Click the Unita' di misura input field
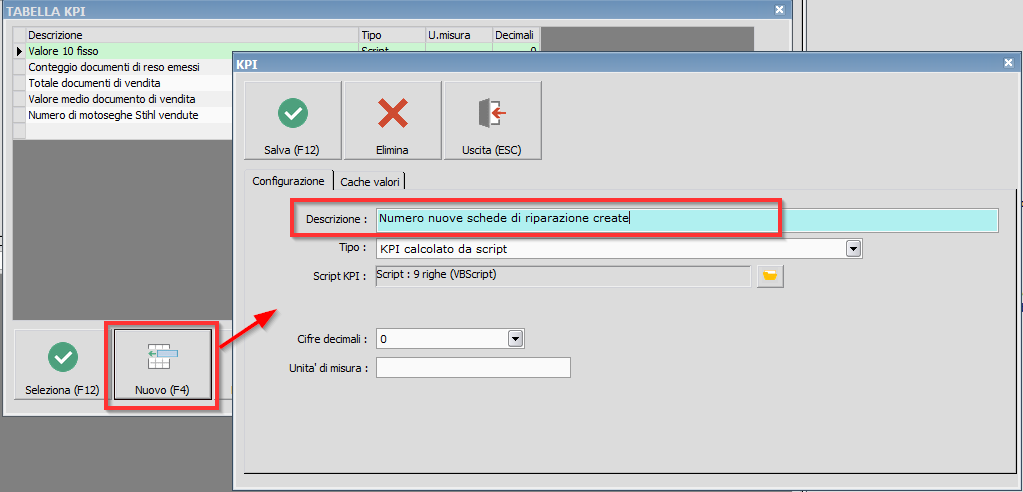Image resolution: width=1023 pixels, height=492 pixels. pyautogui.click(x=472, y=368)
